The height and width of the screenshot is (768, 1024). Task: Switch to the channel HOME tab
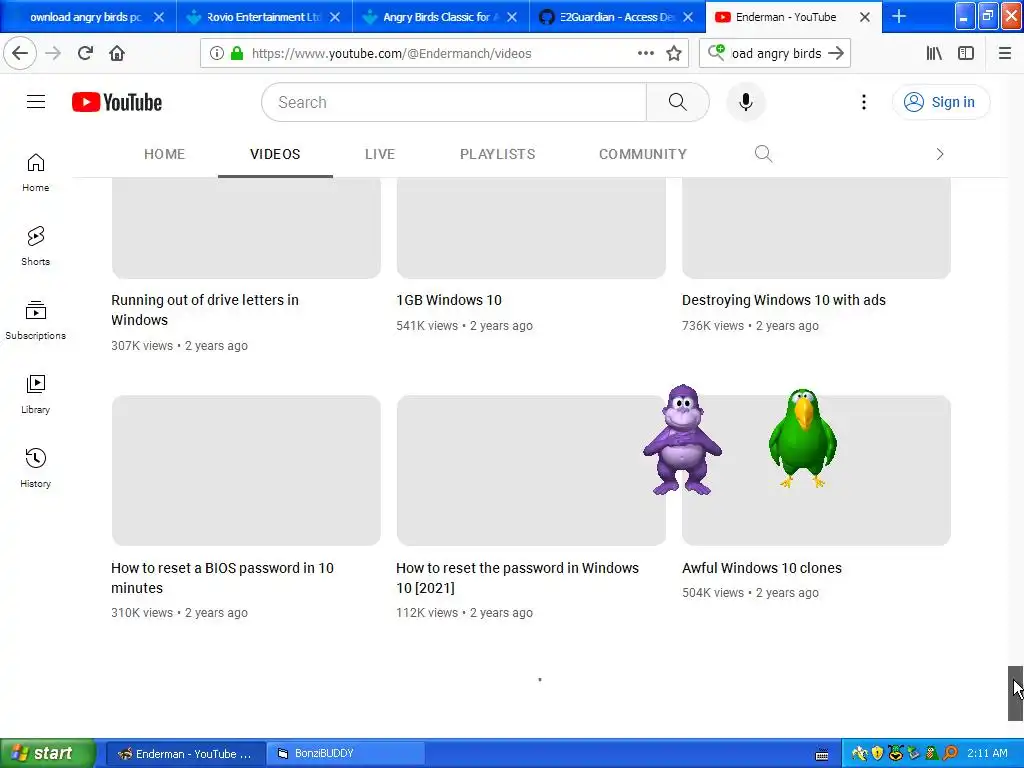tap(165, 154)
